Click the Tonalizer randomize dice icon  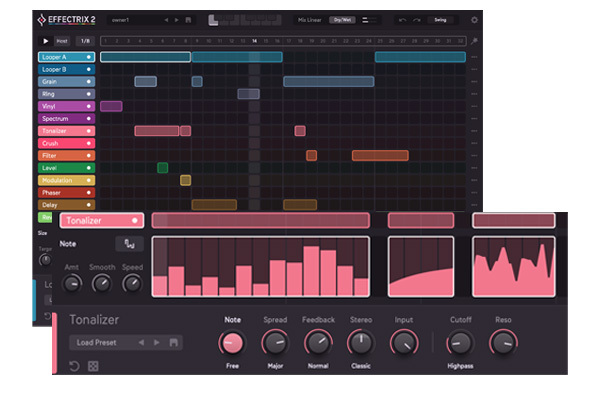pyautogui.click(x=93, y=366)
